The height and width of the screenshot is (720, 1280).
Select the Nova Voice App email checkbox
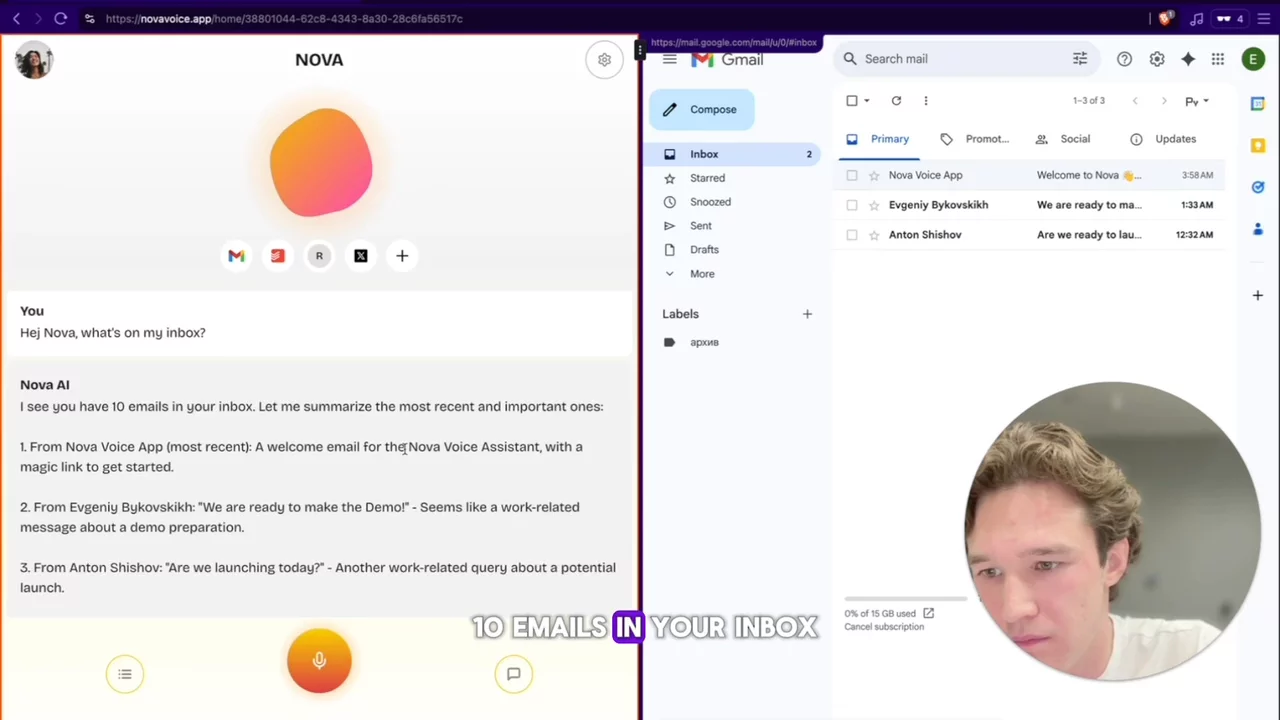pos(852,175)
